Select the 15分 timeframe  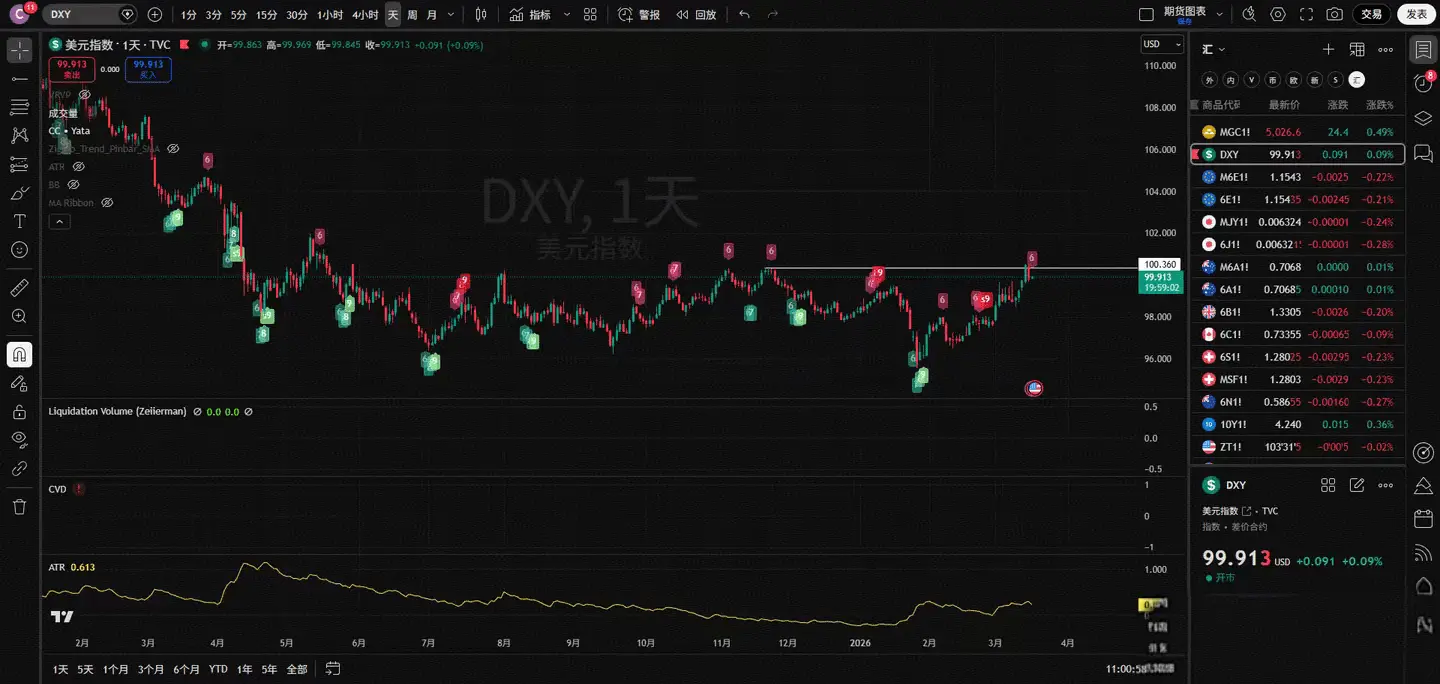(x=266, y=14)
